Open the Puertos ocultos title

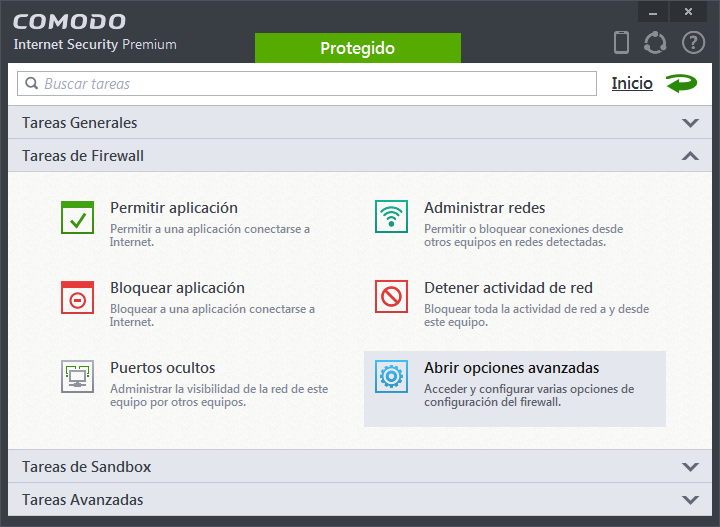(163, 368)
